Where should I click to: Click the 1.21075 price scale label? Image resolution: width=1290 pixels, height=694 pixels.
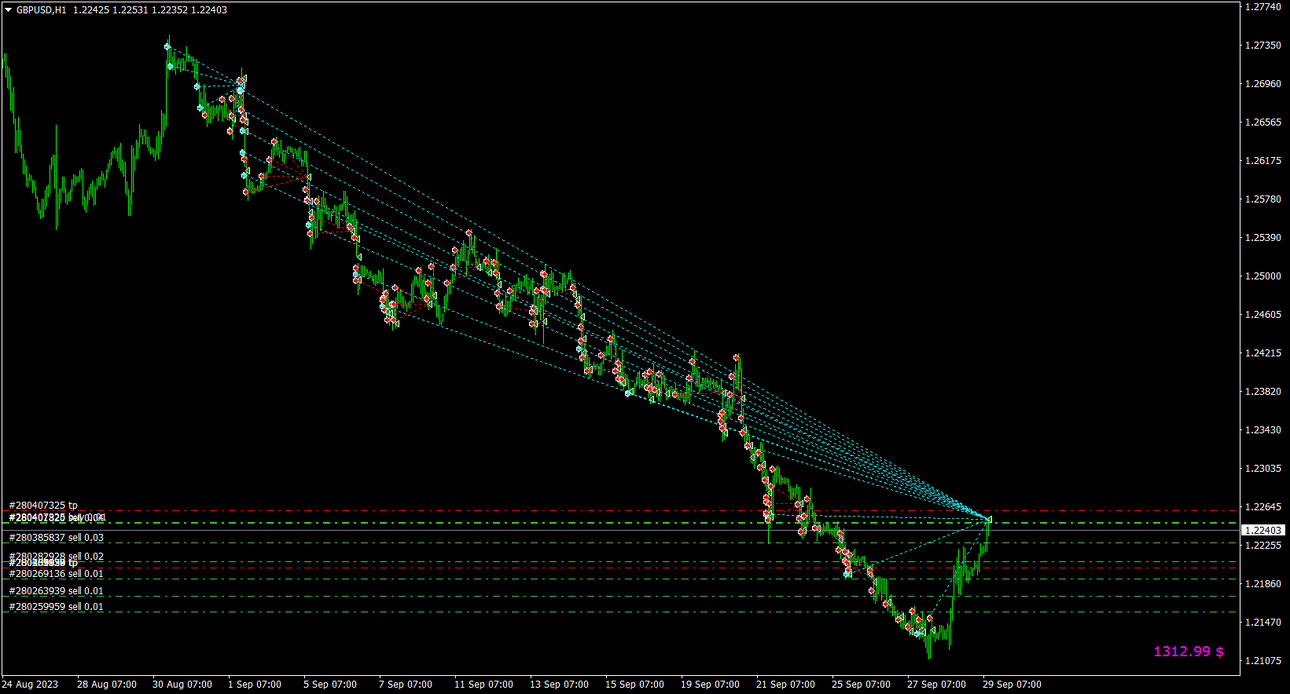(1264, 661)
